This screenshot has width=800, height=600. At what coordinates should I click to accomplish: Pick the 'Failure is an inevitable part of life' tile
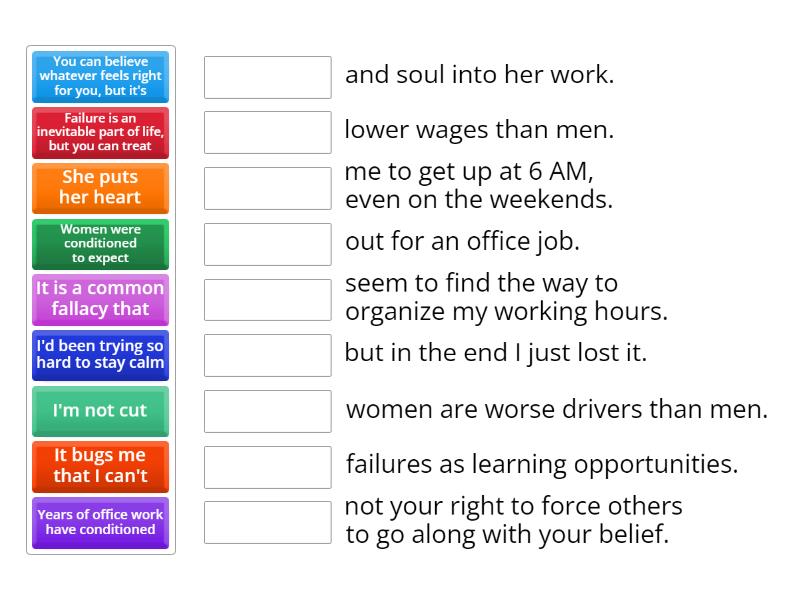pyautogui.click(x=99, y=132)
